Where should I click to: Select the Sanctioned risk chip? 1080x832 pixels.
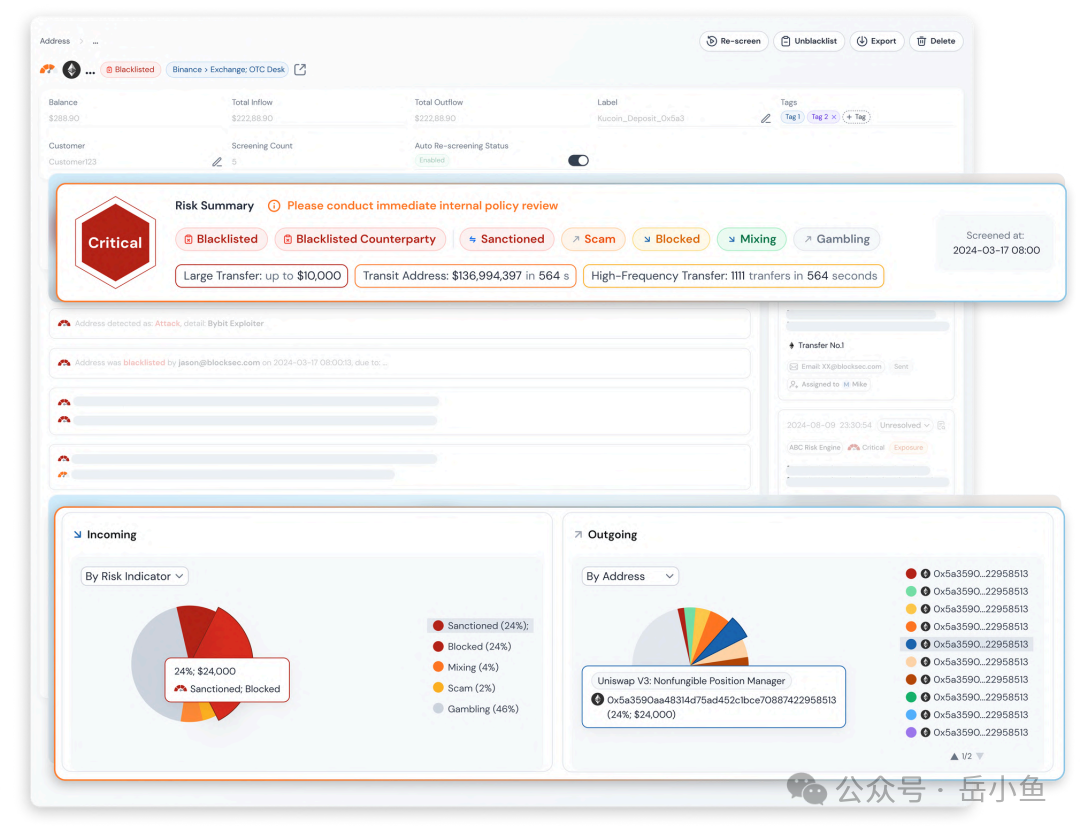coord(506,239)
